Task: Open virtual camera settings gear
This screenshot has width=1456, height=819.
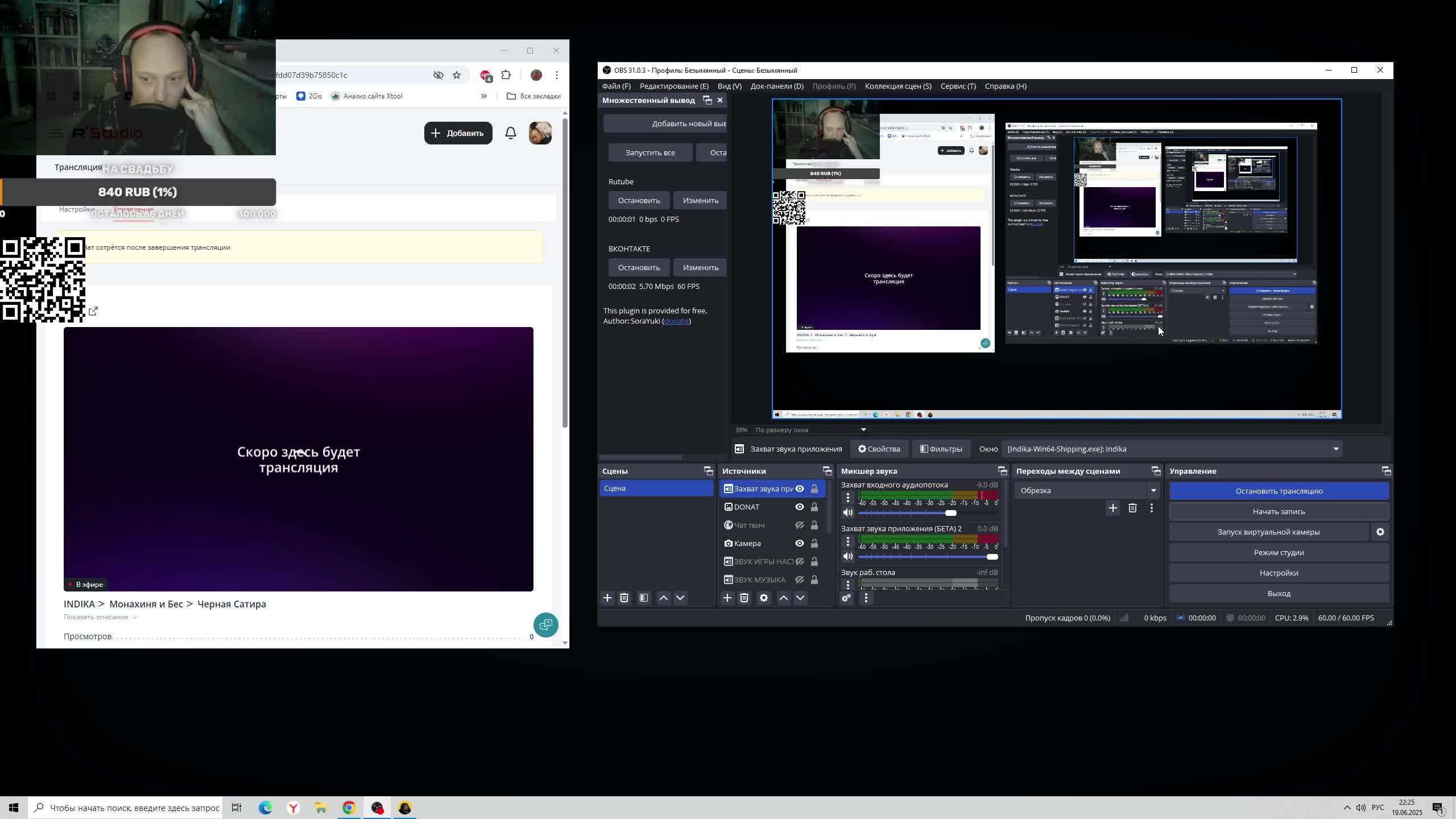Action: [1380, 532]
